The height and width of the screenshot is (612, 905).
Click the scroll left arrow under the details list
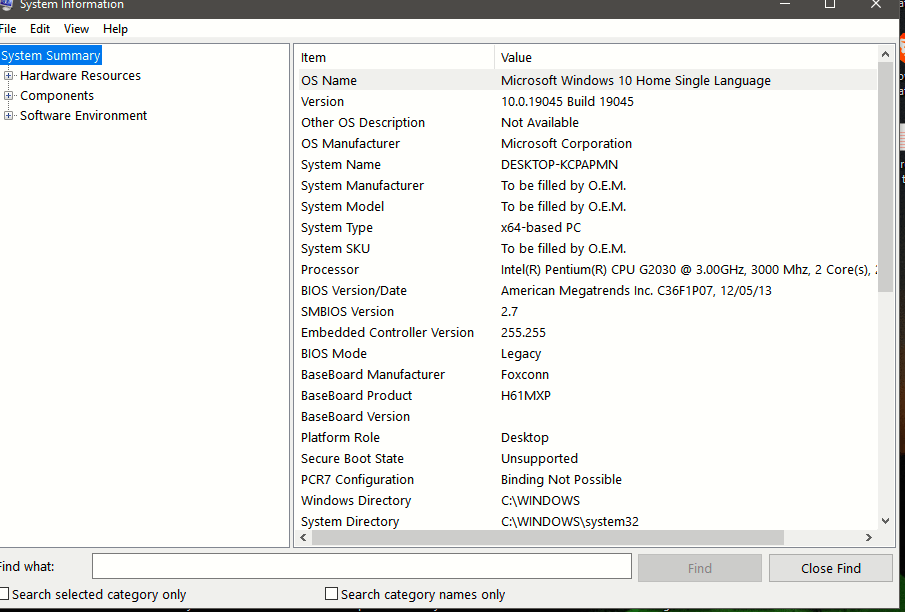[x=304, y=538]
